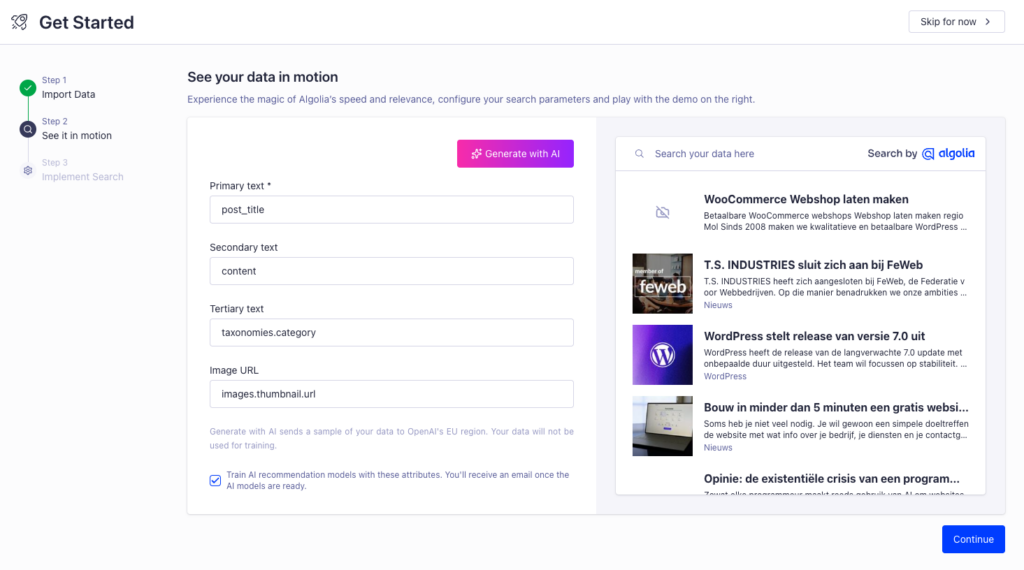Click the Experience the magic of Algolia subtitle
The width and height of the screenshot is (1024, 570).
click(x=471, y=99)
